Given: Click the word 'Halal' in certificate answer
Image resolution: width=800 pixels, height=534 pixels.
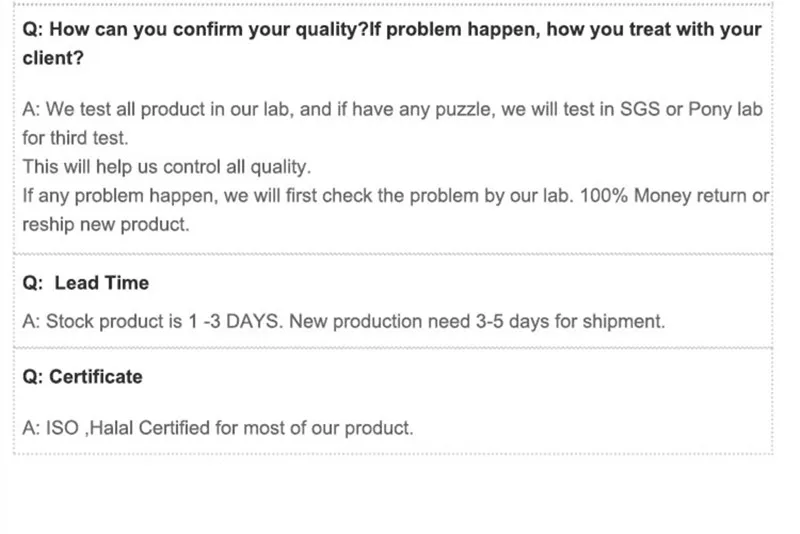Looking at the screenshot, I should pyautogui.click(x=111, y=428).
